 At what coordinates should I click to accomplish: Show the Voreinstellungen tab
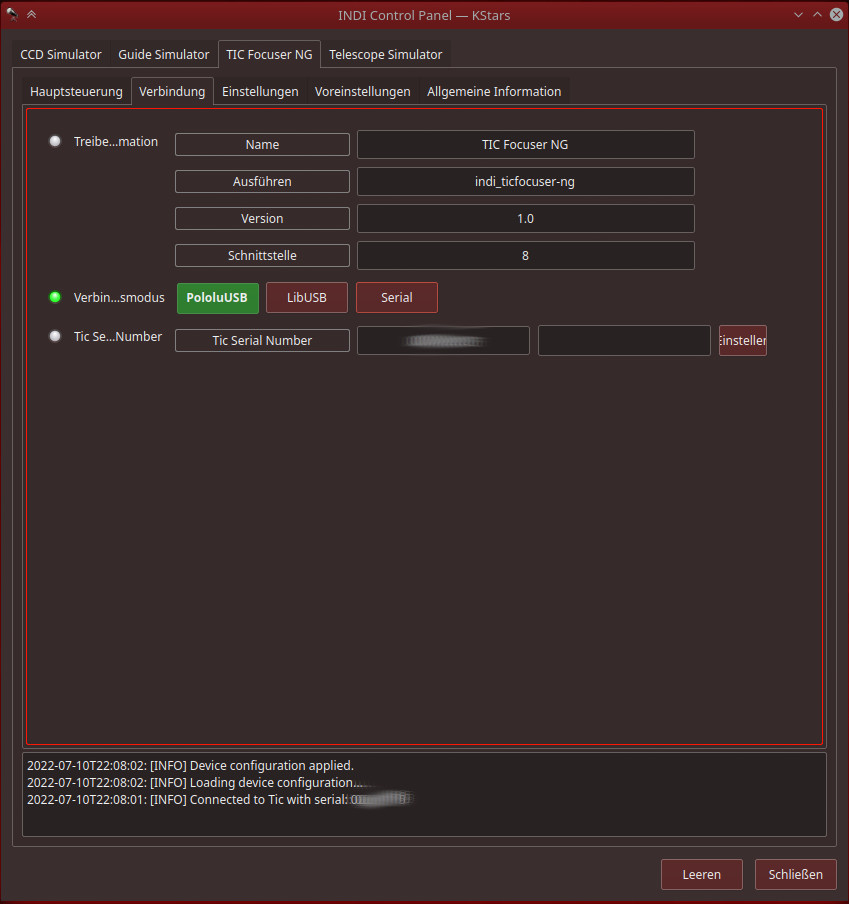(362, 91)
